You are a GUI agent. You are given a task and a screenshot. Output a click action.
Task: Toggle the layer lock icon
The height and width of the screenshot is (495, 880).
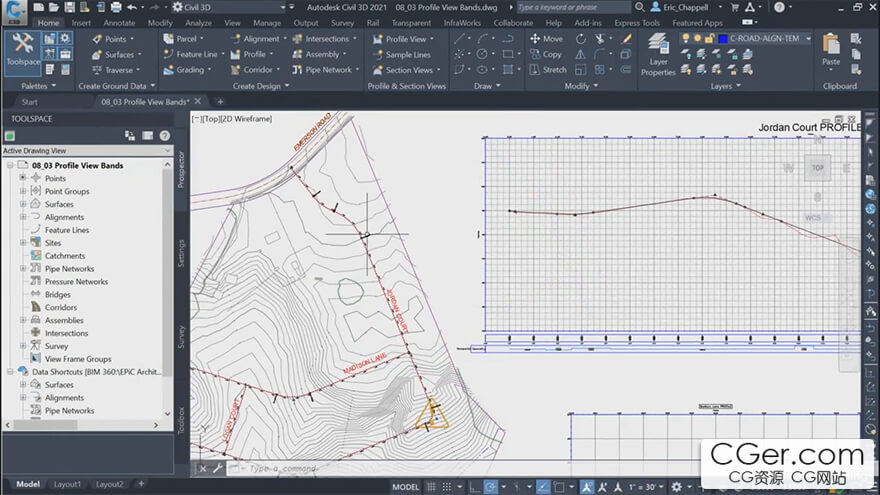pos(709,38)
